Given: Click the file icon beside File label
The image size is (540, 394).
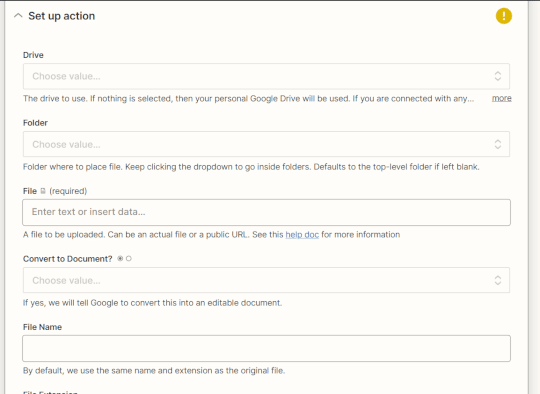Looking at the screenshot, I should [x=43, y=191].
